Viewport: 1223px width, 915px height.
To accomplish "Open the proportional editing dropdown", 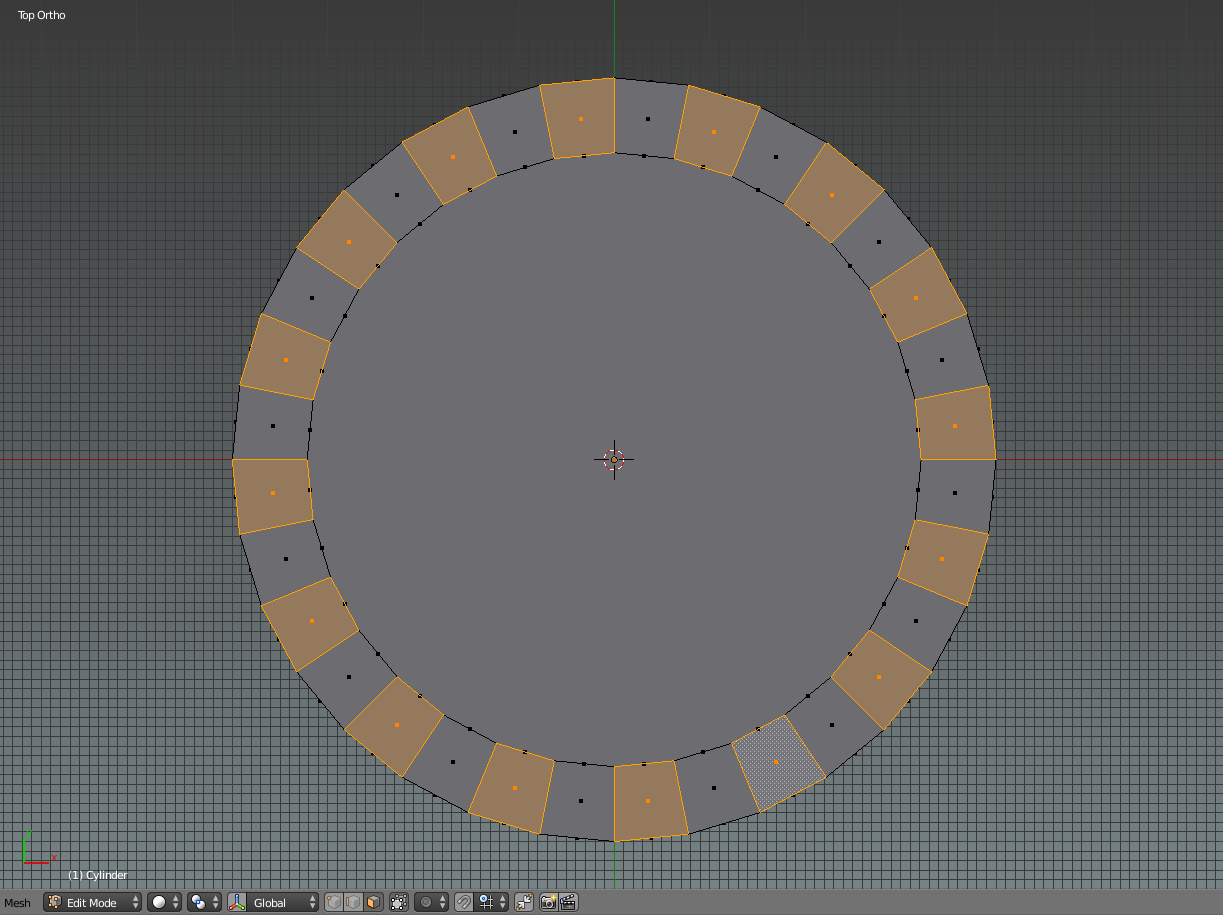I will coord(432,902).
